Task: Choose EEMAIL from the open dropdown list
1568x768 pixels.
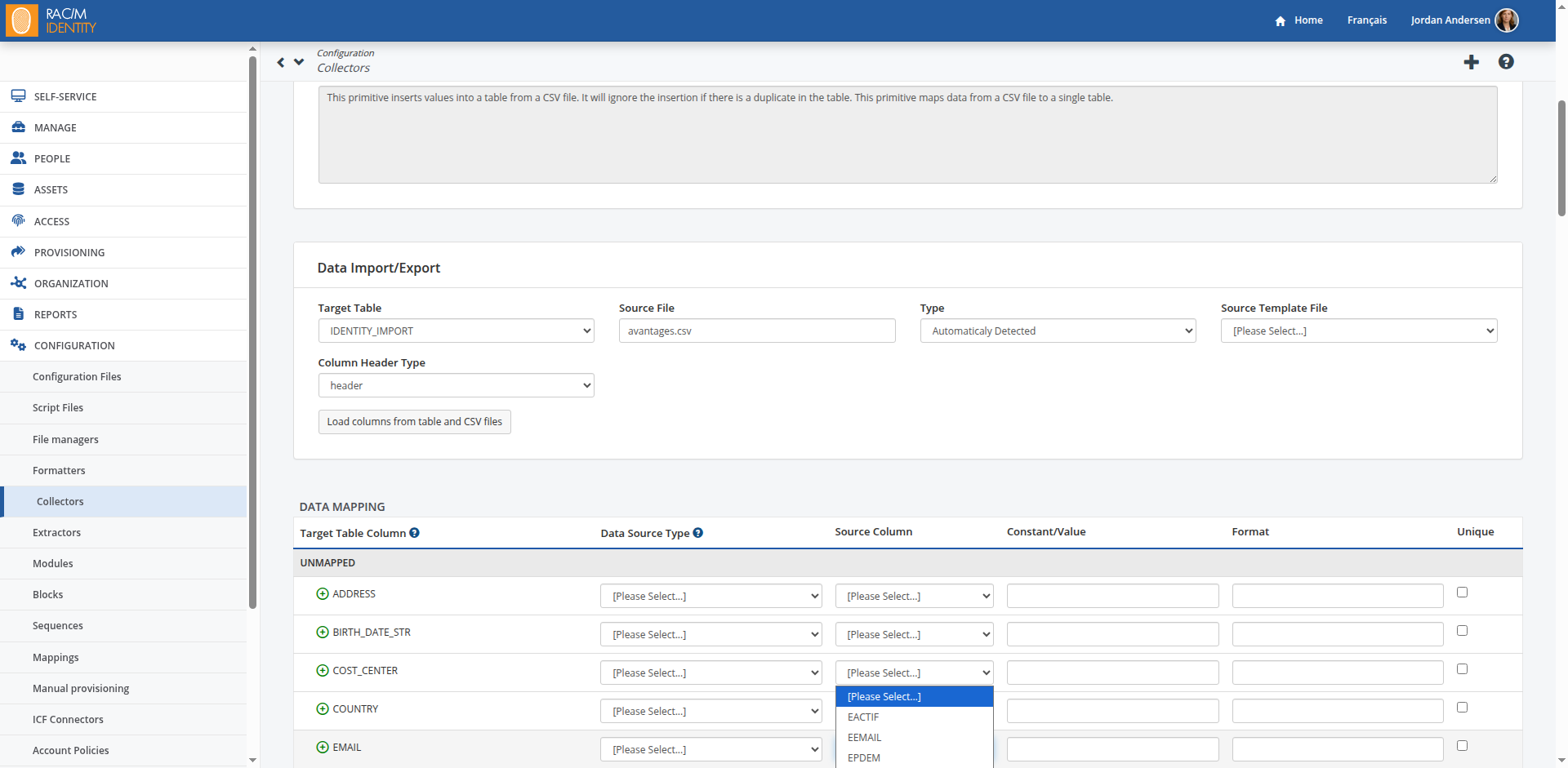Action: (x=914, y=738)
